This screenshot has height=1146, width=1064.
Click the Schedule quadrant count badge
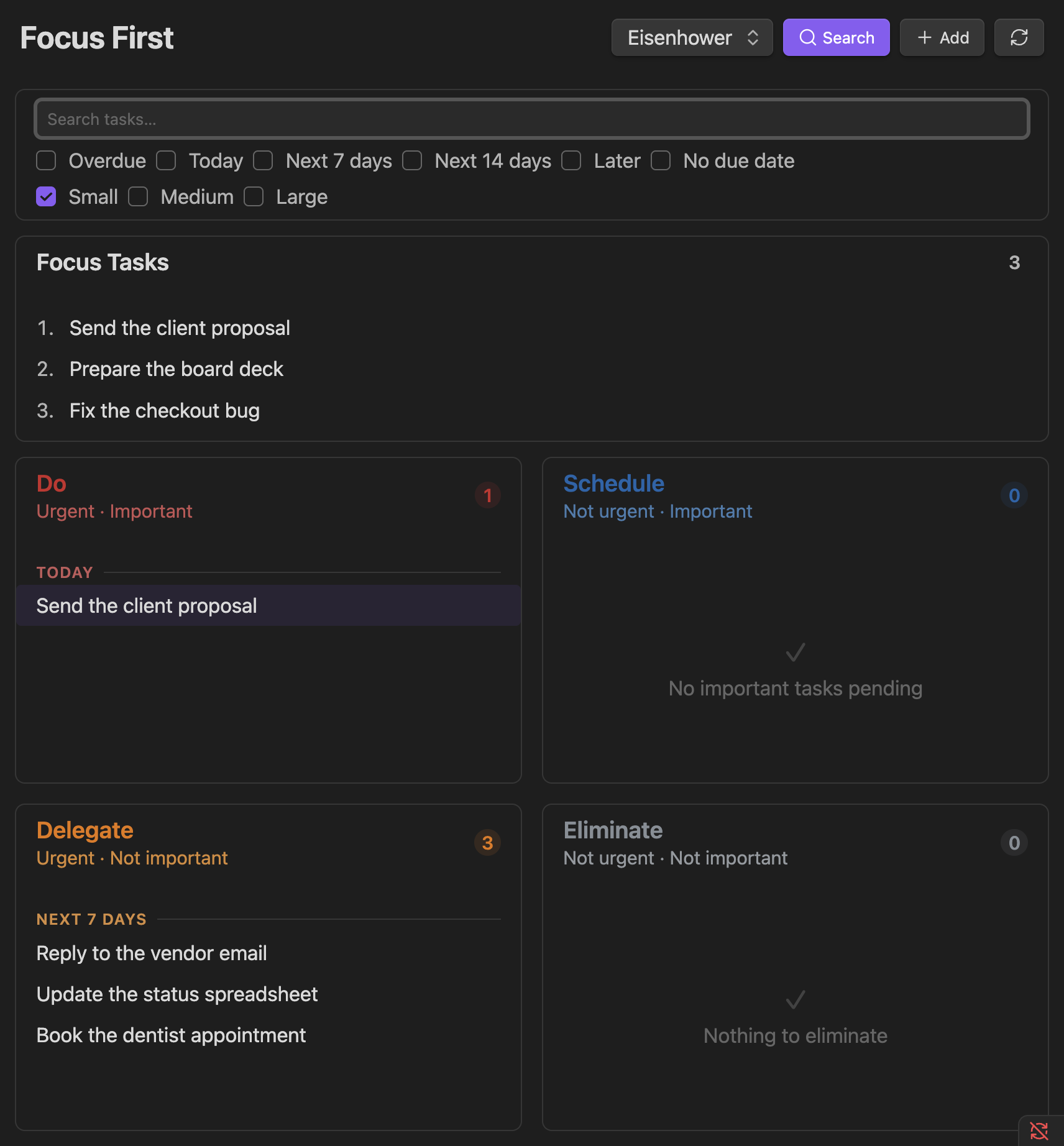point(1014,495)
